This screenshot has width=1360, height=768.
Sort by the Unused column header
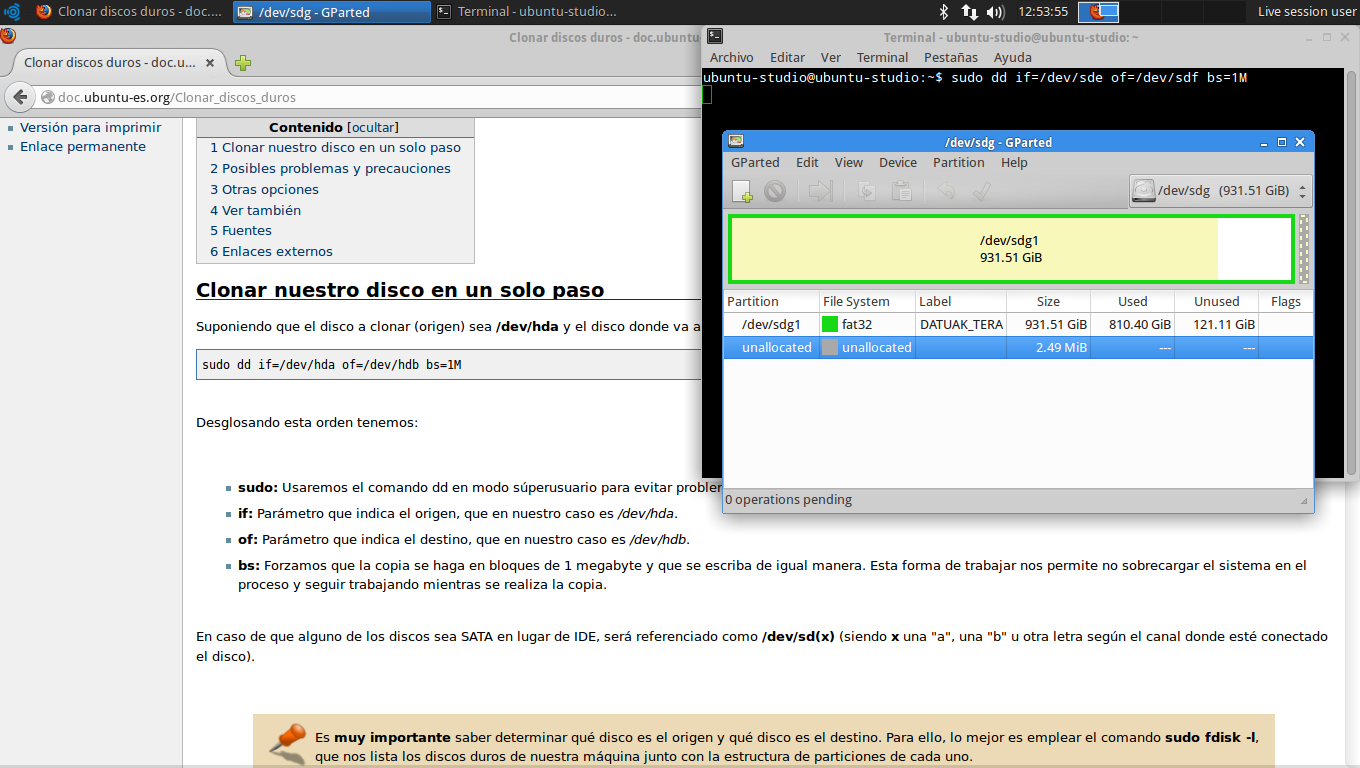pyautogui.click(x=1216, y=301)
